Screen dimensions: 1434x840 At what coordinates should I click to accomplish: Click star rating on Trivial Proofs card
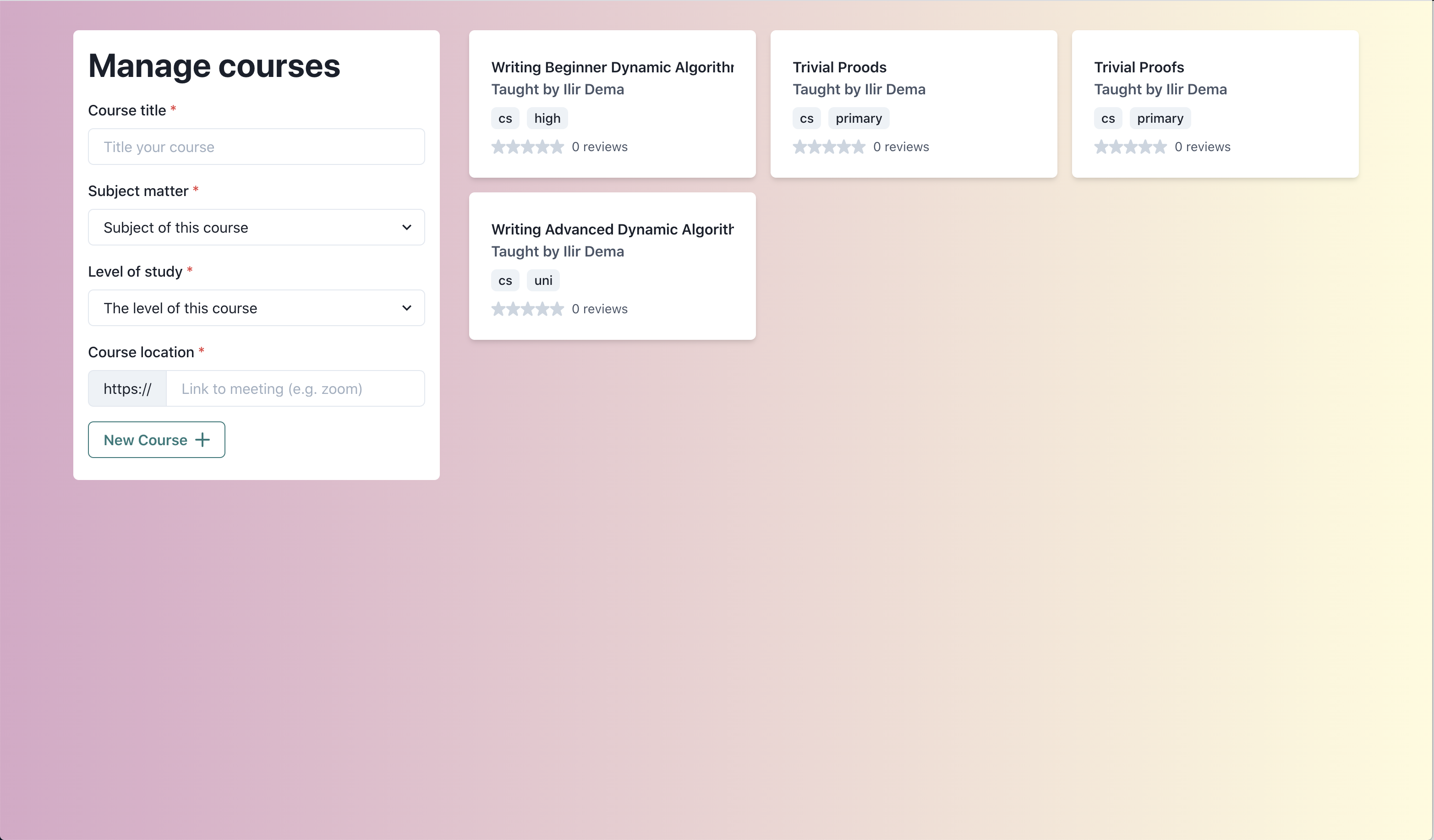pos(1130,147)
